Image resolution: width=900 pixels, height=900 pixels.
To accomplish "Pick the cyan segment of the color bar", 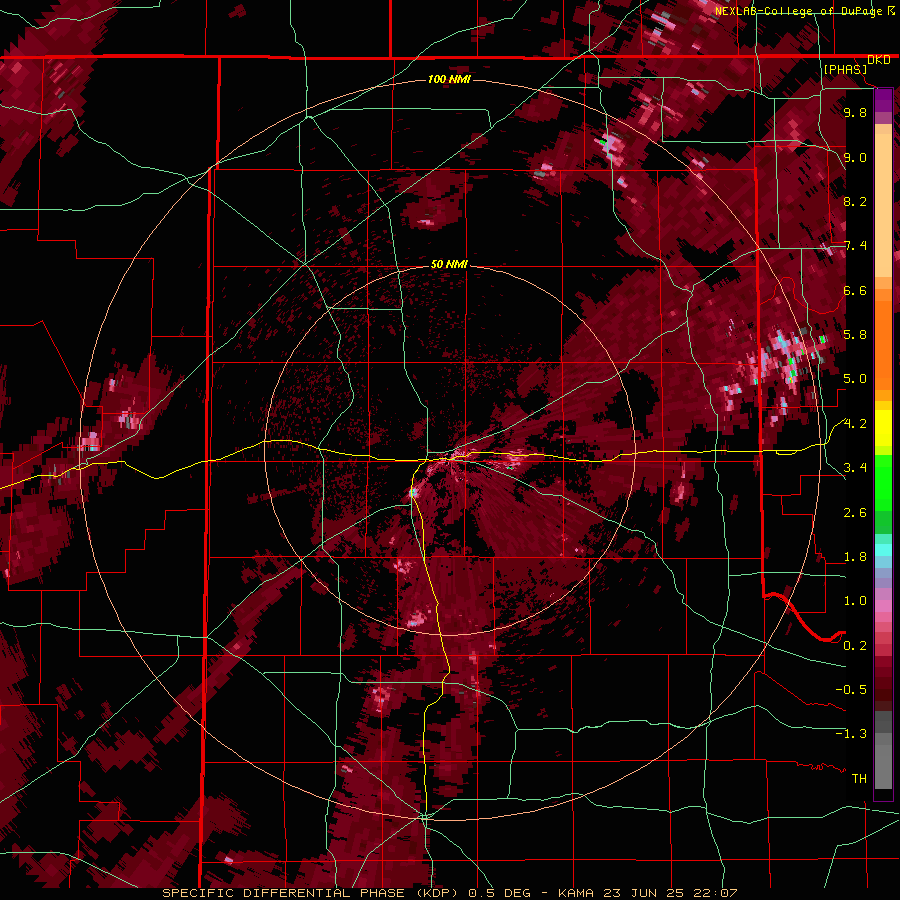I will click(x=883, y=550).
